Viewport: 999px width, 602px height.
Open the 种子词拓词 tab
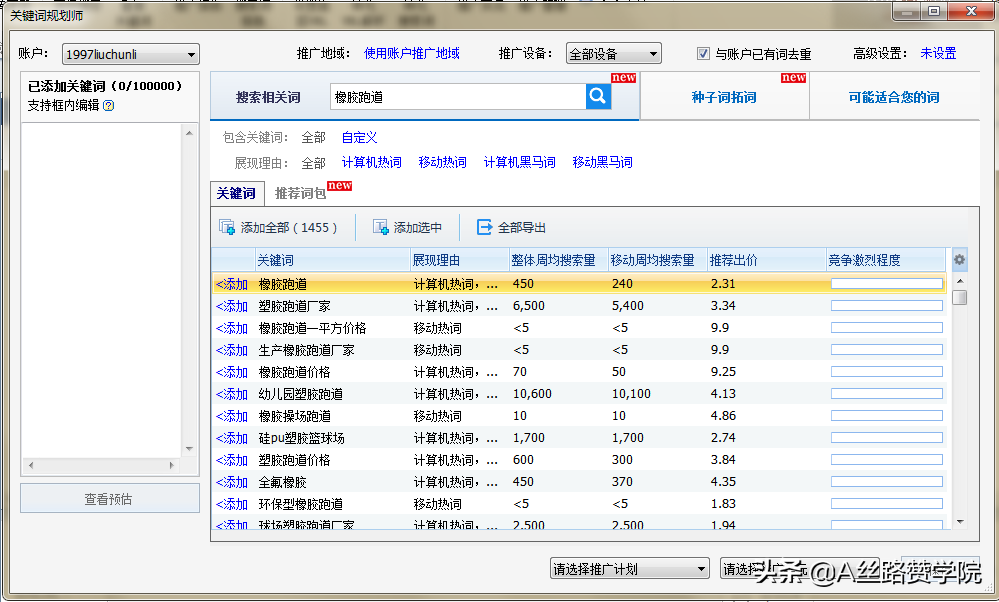724,97
